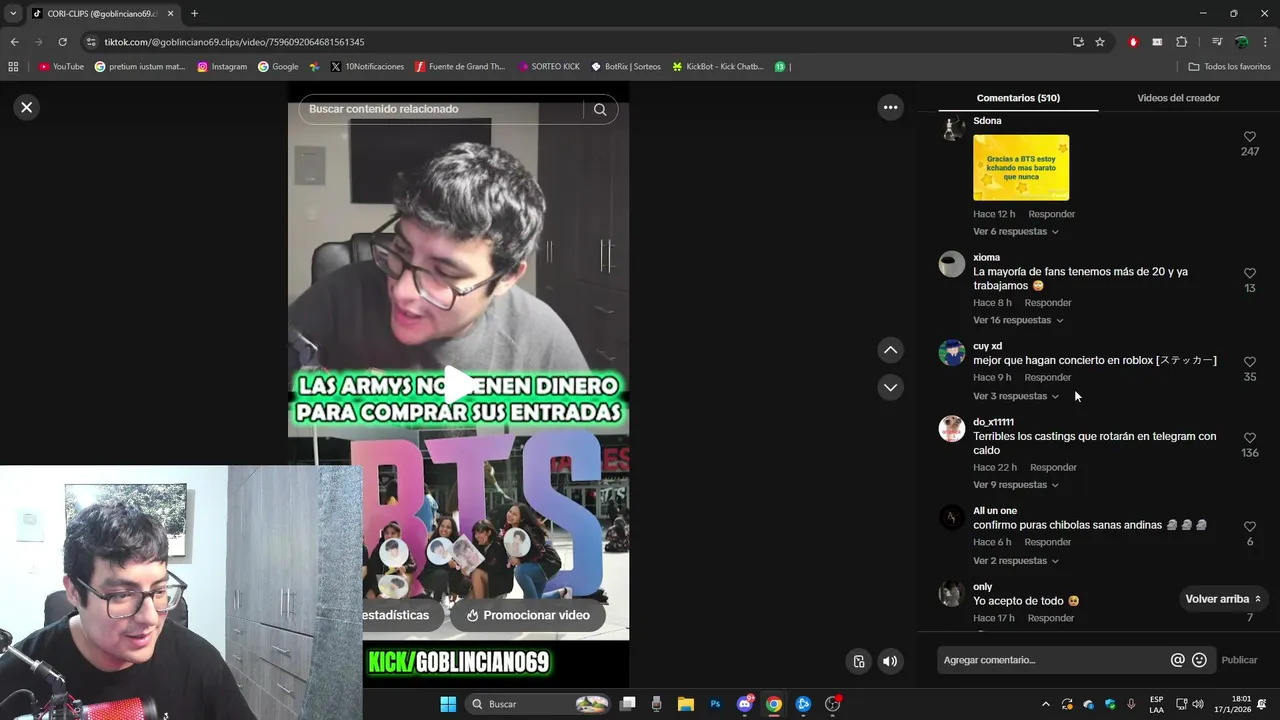Click the 'Publicar' comment button
Viewport: 1280px width, 720px height.
(x=1239, y=660)
